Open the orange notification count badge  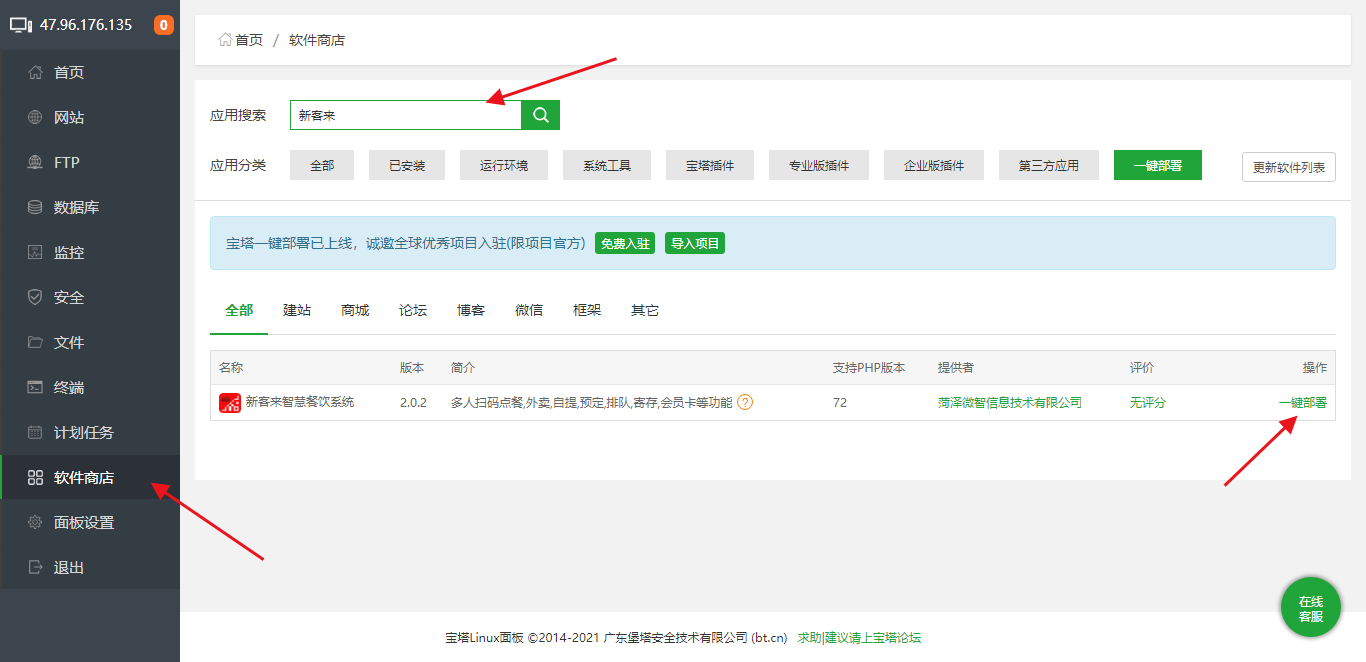click(x=164, y=25)
